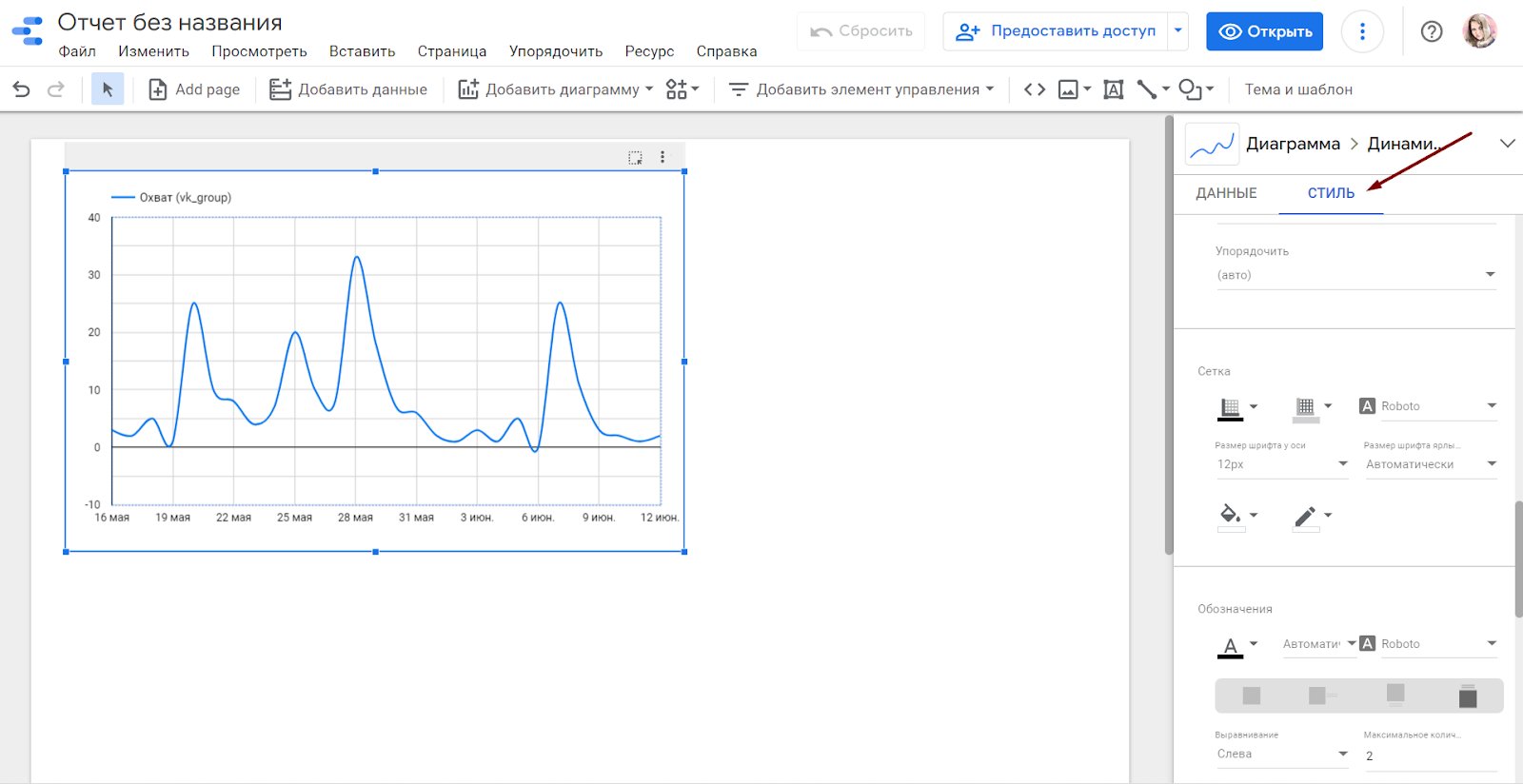Click the blue Открыть button

tap(1264, 31)
